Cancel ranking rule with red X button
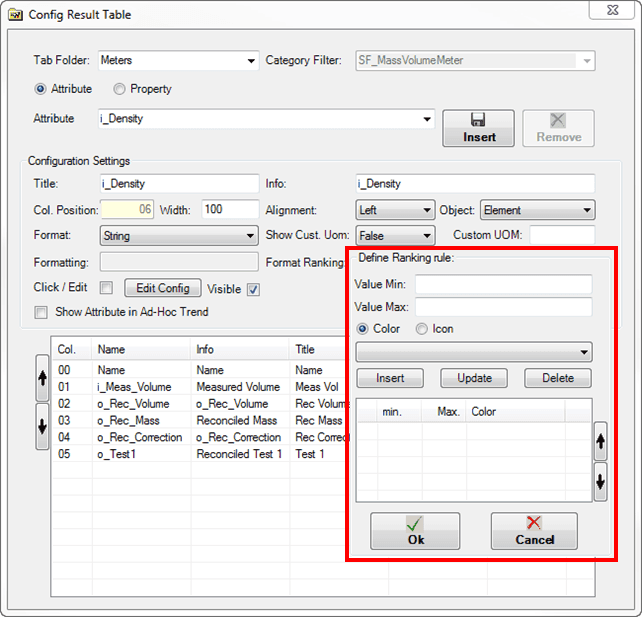 (534, 531)
